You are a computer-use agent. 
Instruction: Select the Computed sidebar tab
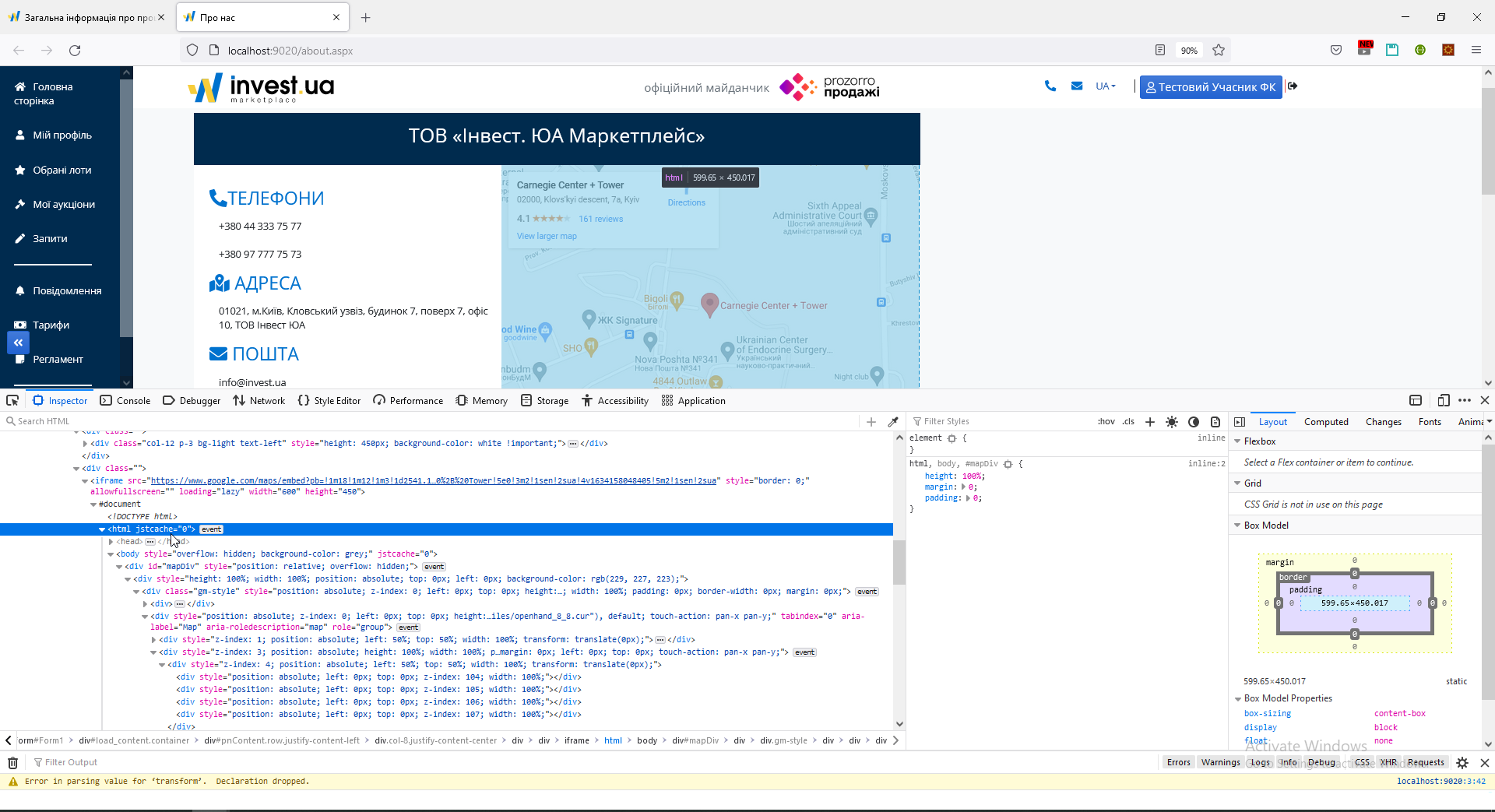(1326, 422)
